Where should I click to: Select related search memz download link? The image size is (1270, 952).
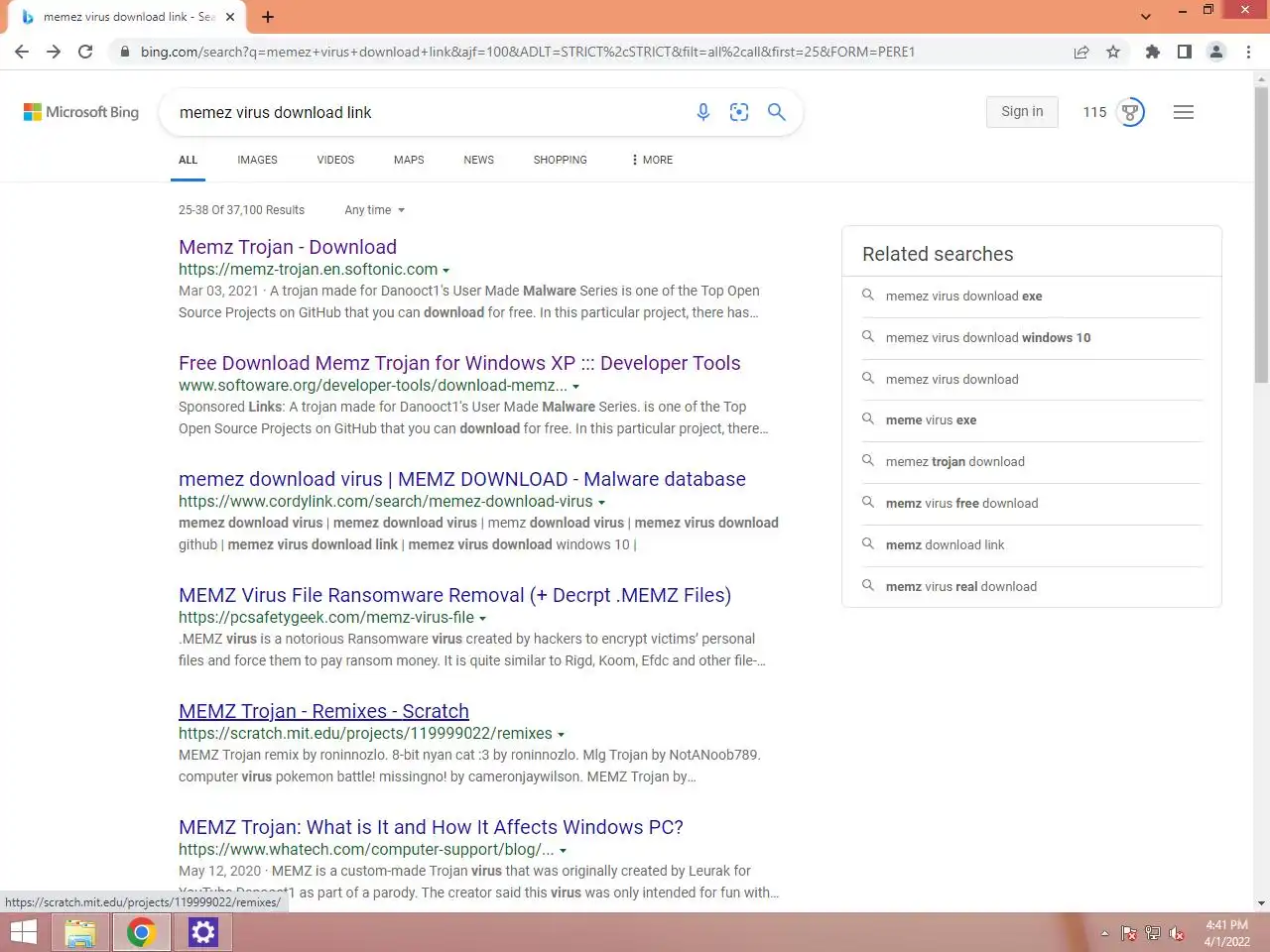[x=1032, y=544]
